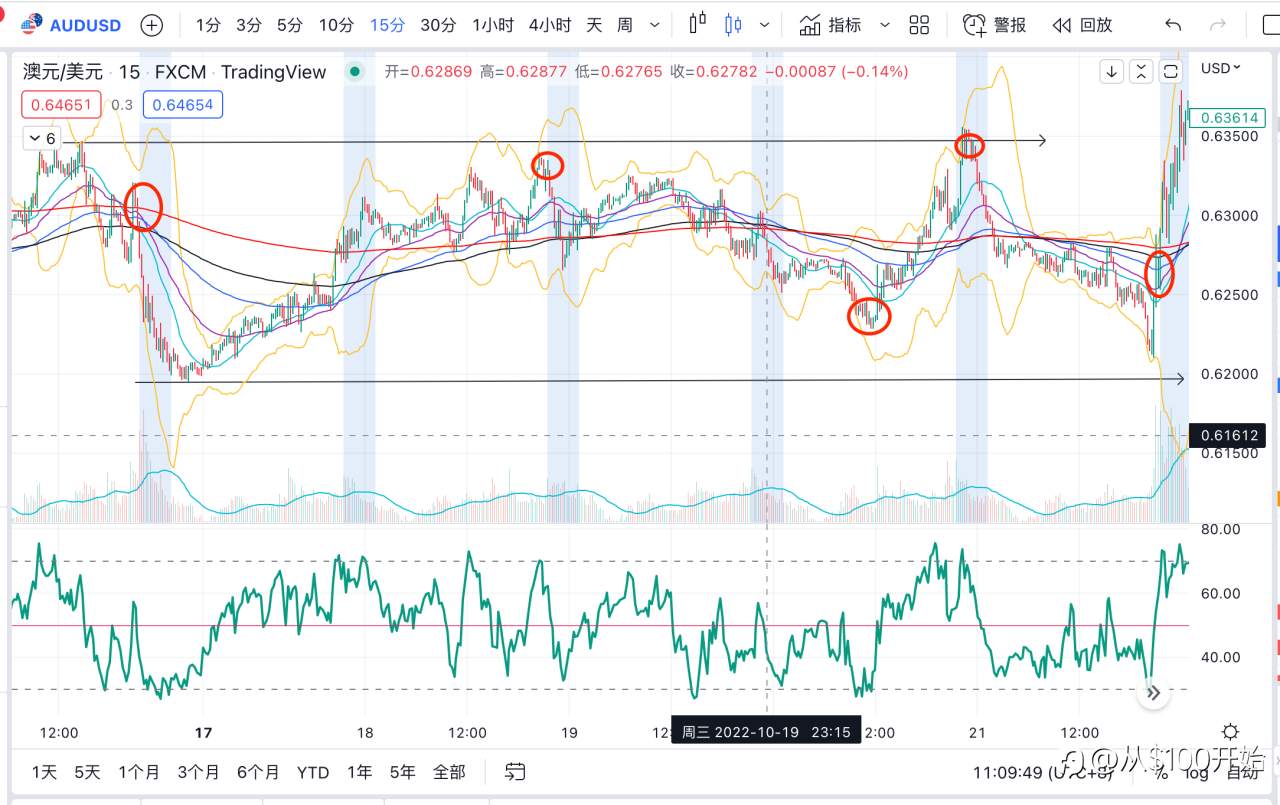Viewport: 1280px width, 805px height.
Task: Click the −0.00087 (−0.14%) change value
Action: click(836, 72)
